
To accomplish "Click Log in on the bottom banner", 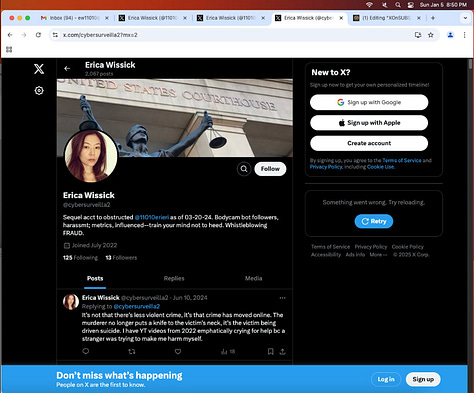I will pos(386,379).
